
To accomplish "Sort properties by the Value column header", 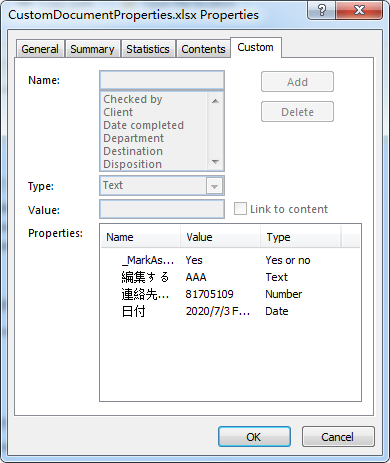I will [220, 237].
